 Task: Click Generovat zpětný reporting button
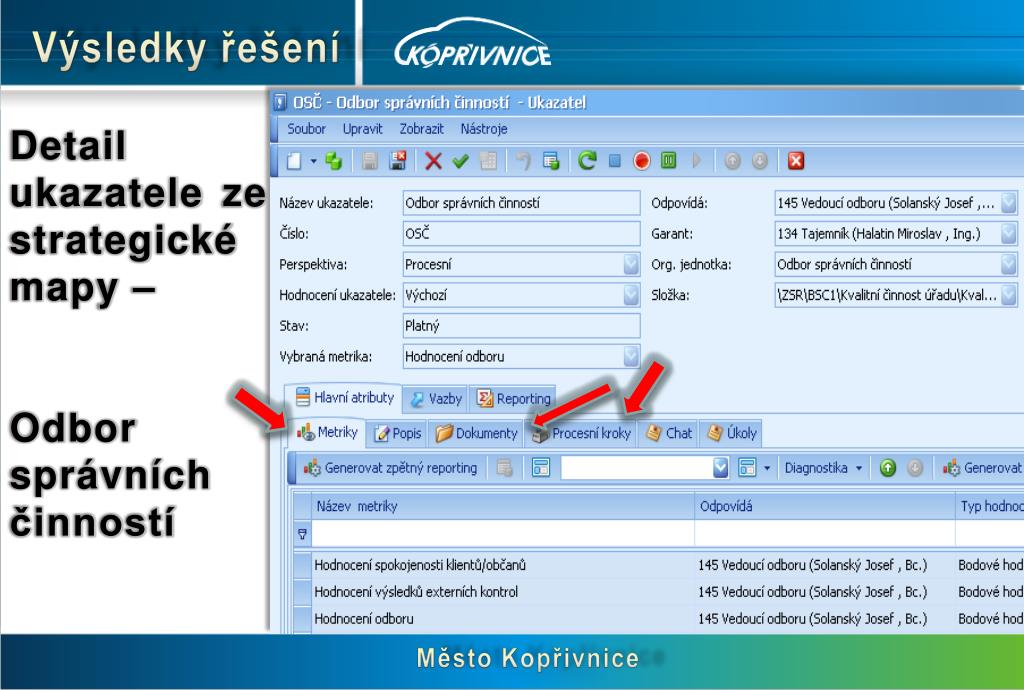391,467
